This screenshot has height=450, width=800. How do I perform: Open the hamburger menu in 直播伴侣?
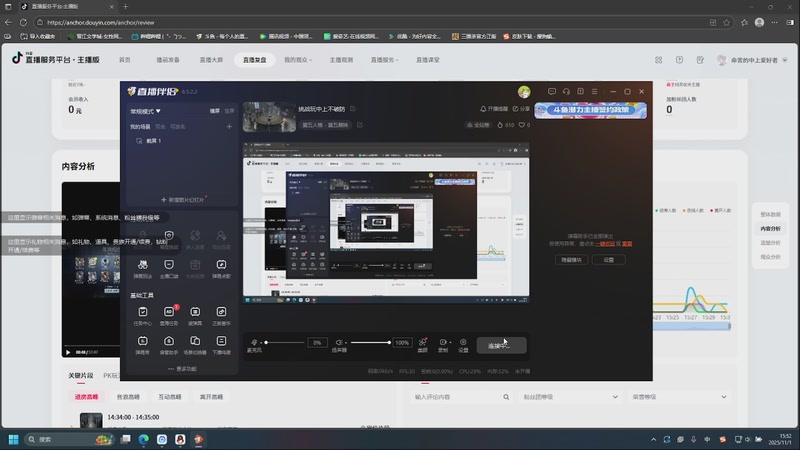[x=594, y=91]
